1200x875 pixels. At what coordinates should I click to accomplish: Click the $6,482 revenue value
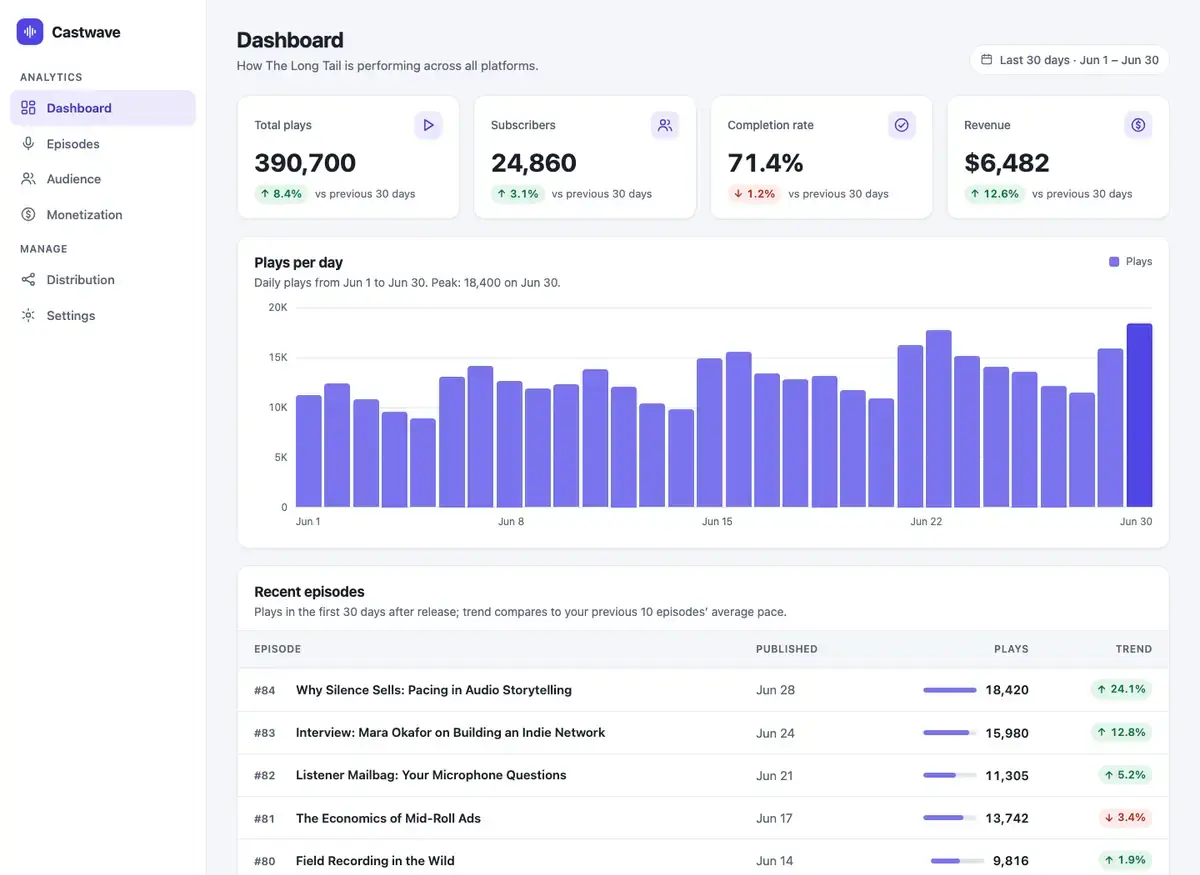pos(1007,162)
